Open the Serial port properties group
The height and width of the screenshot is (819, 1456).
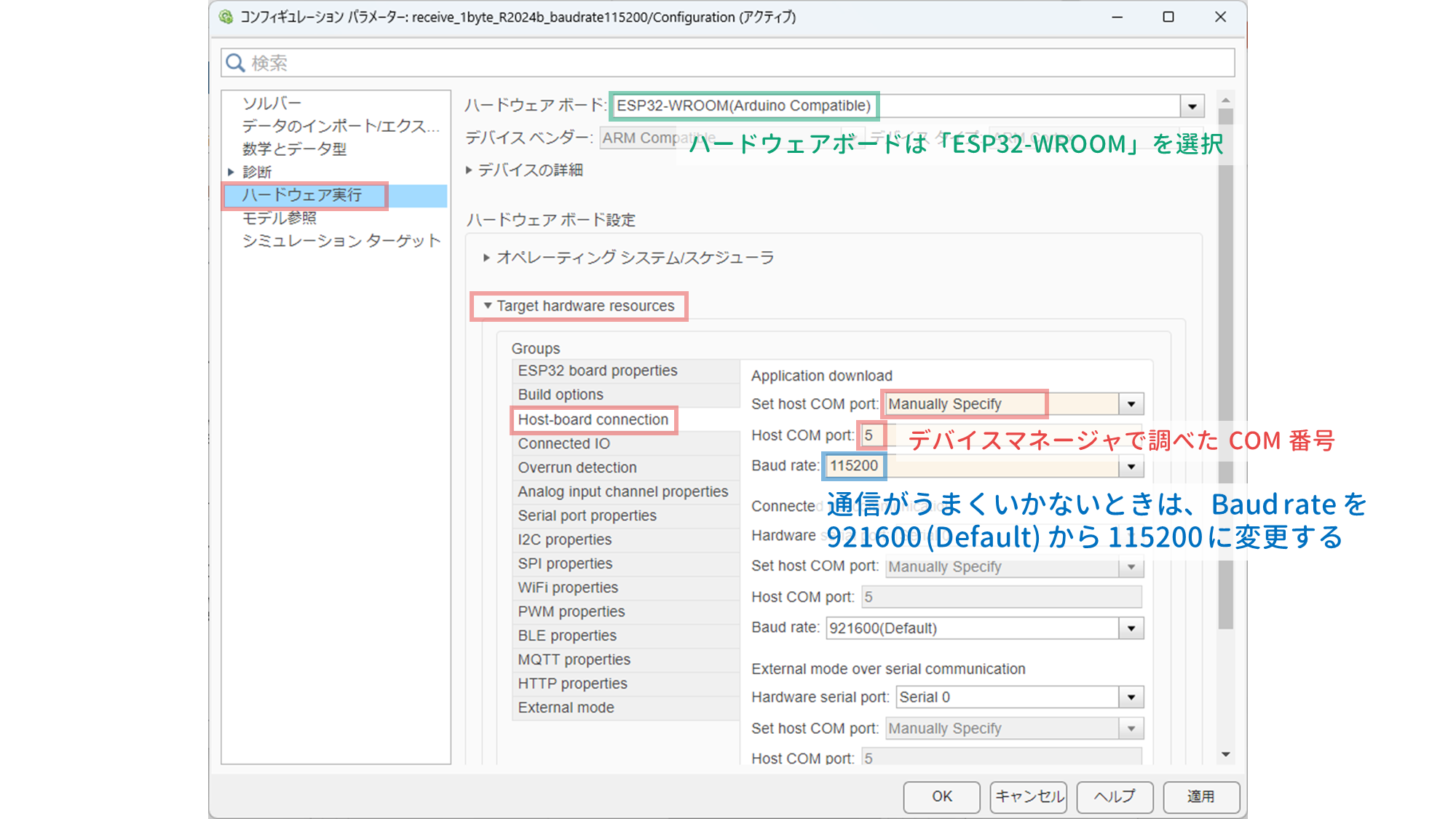click(587, 515)
